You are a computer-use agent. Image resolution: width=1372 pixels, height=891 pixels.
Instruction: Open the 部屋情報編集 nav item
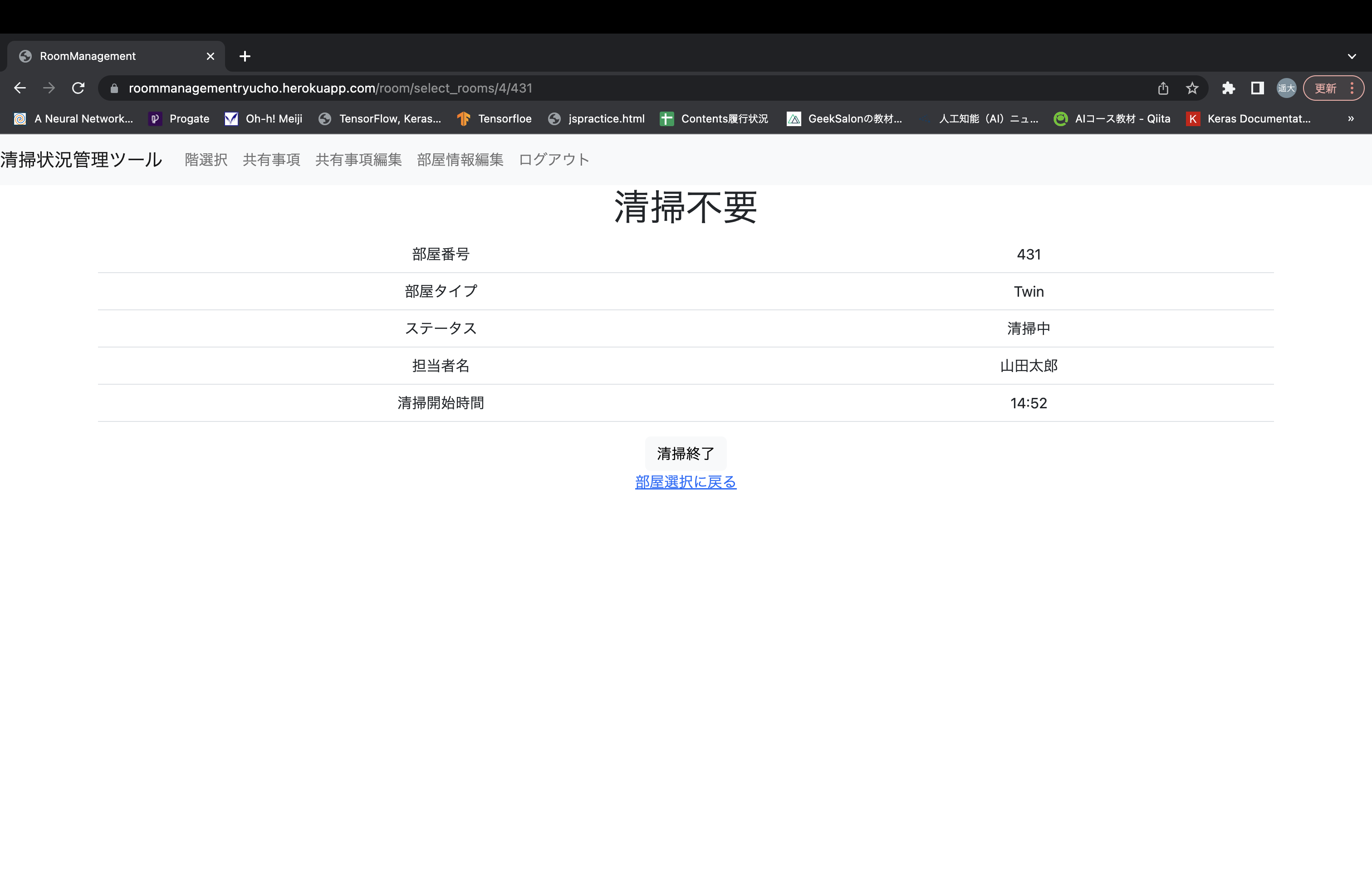[460, 160]
